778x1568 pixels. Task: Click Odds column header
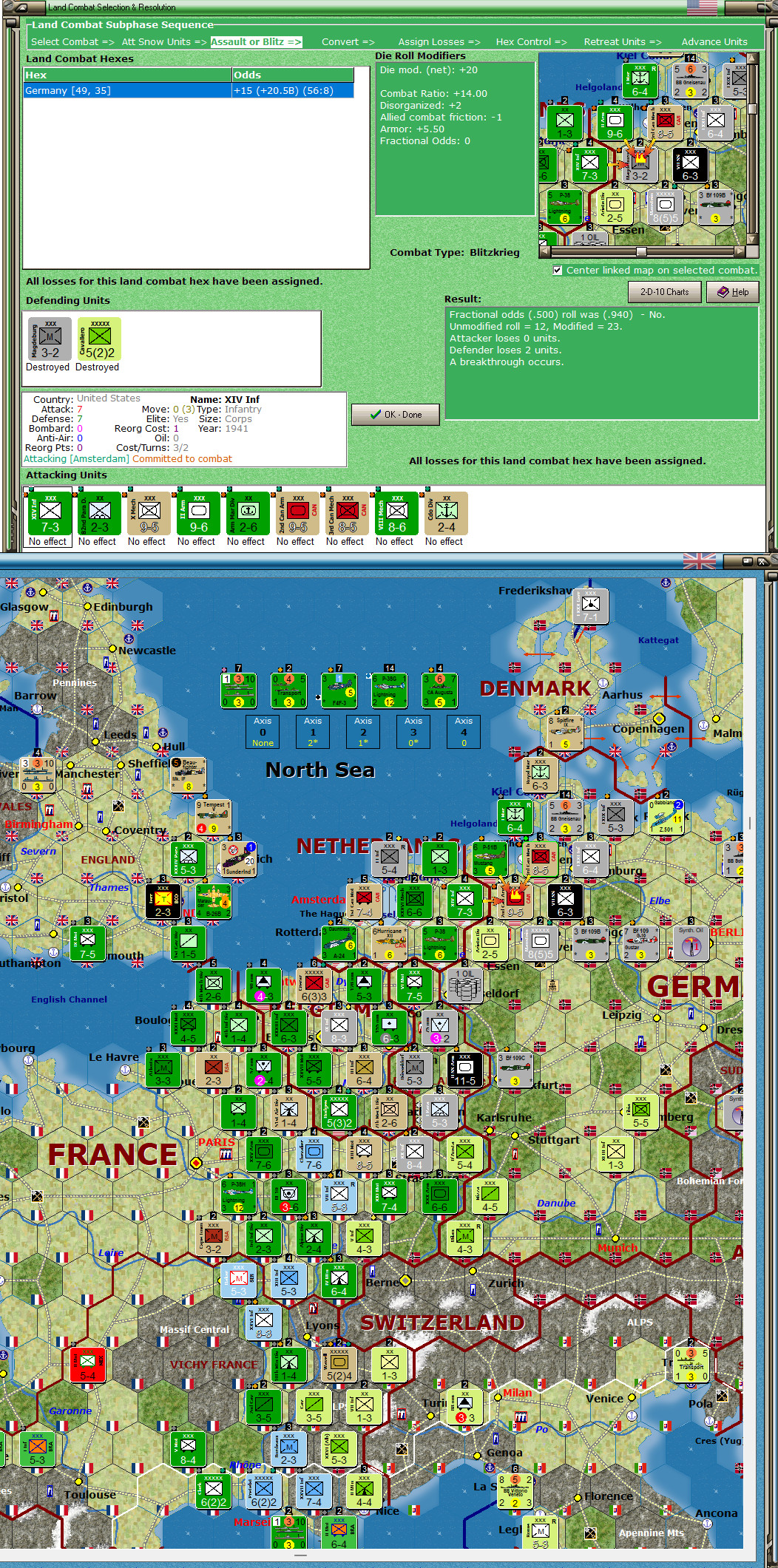pos(293,75)
